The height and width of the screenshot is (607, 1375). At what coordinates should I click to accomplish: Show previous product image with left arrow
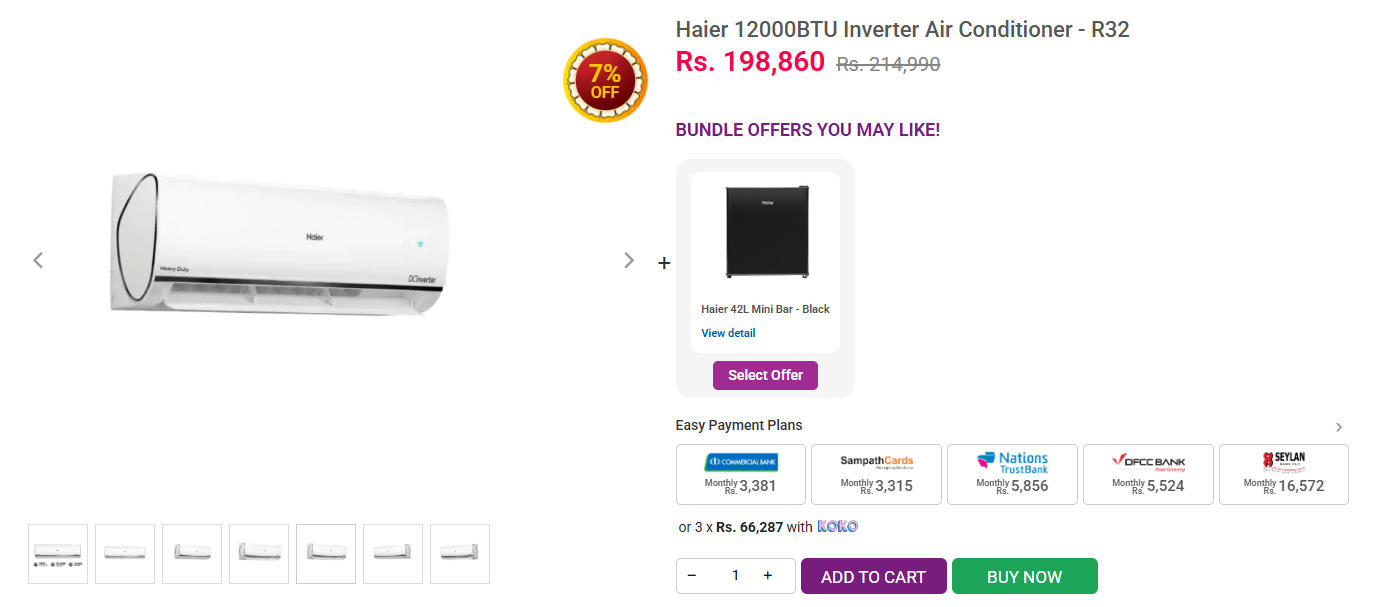[38, 260]
